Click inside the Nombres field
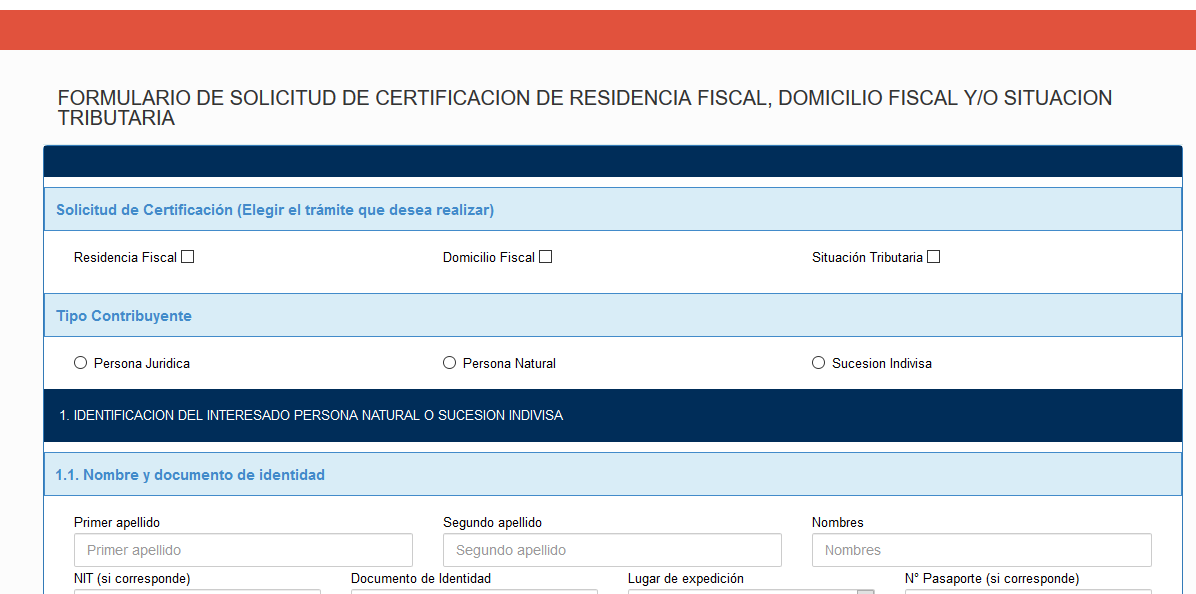Image resolution: width=1196 pixels, height=594 pixels. [981, 549]
